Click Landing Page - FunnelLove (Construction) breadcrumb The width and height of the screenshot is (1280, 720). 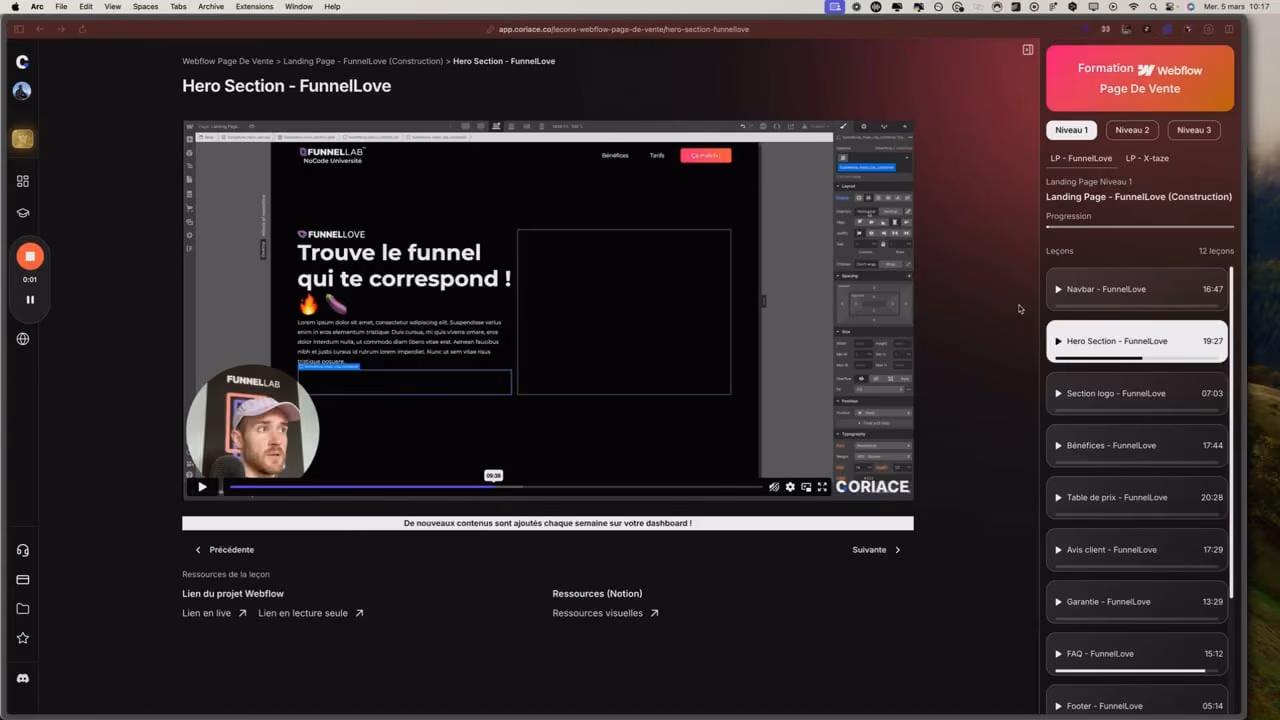363,61
